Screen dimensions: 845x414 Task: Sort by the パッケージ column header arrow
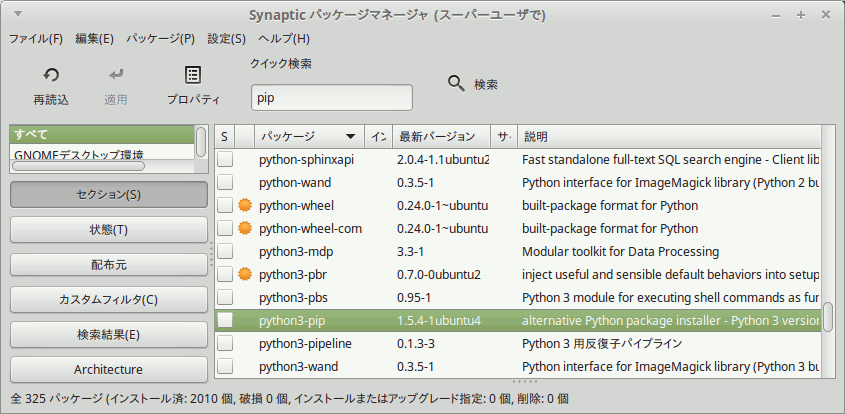[x=351, y=137]
